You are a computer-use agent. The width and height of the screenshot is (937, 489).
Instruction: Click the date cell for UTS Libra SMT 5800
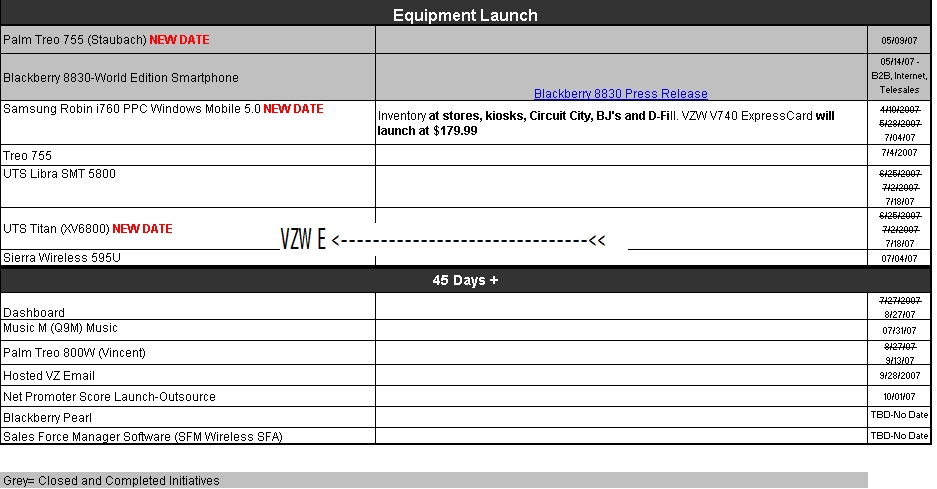tap(899, 187)
